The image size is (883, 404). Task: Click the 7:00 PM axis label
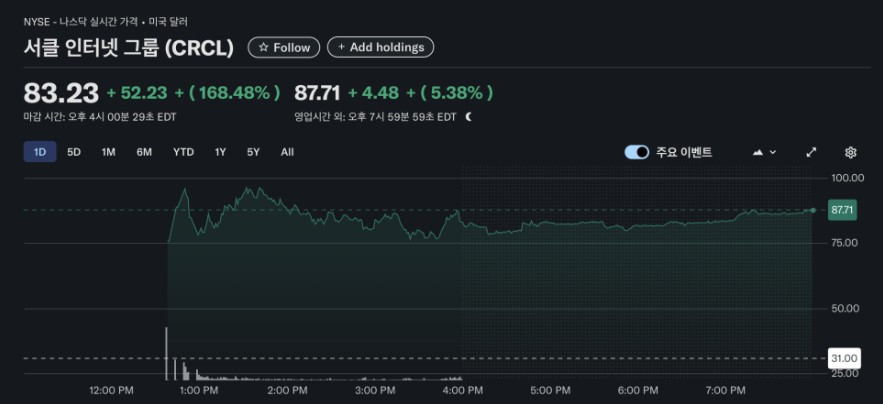click(726, 390)
